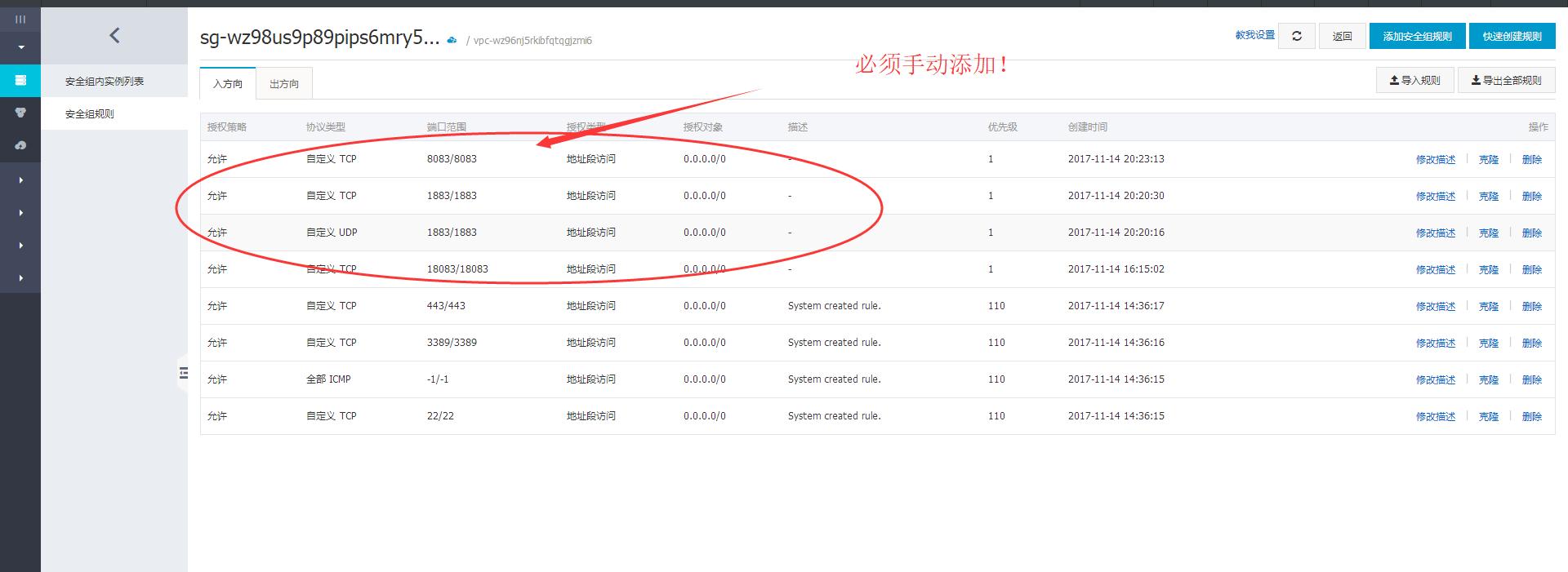Delete the TCP 1883/1883 rule
The height and width of the screenshot is (572, 1568).
point(1532,197)
